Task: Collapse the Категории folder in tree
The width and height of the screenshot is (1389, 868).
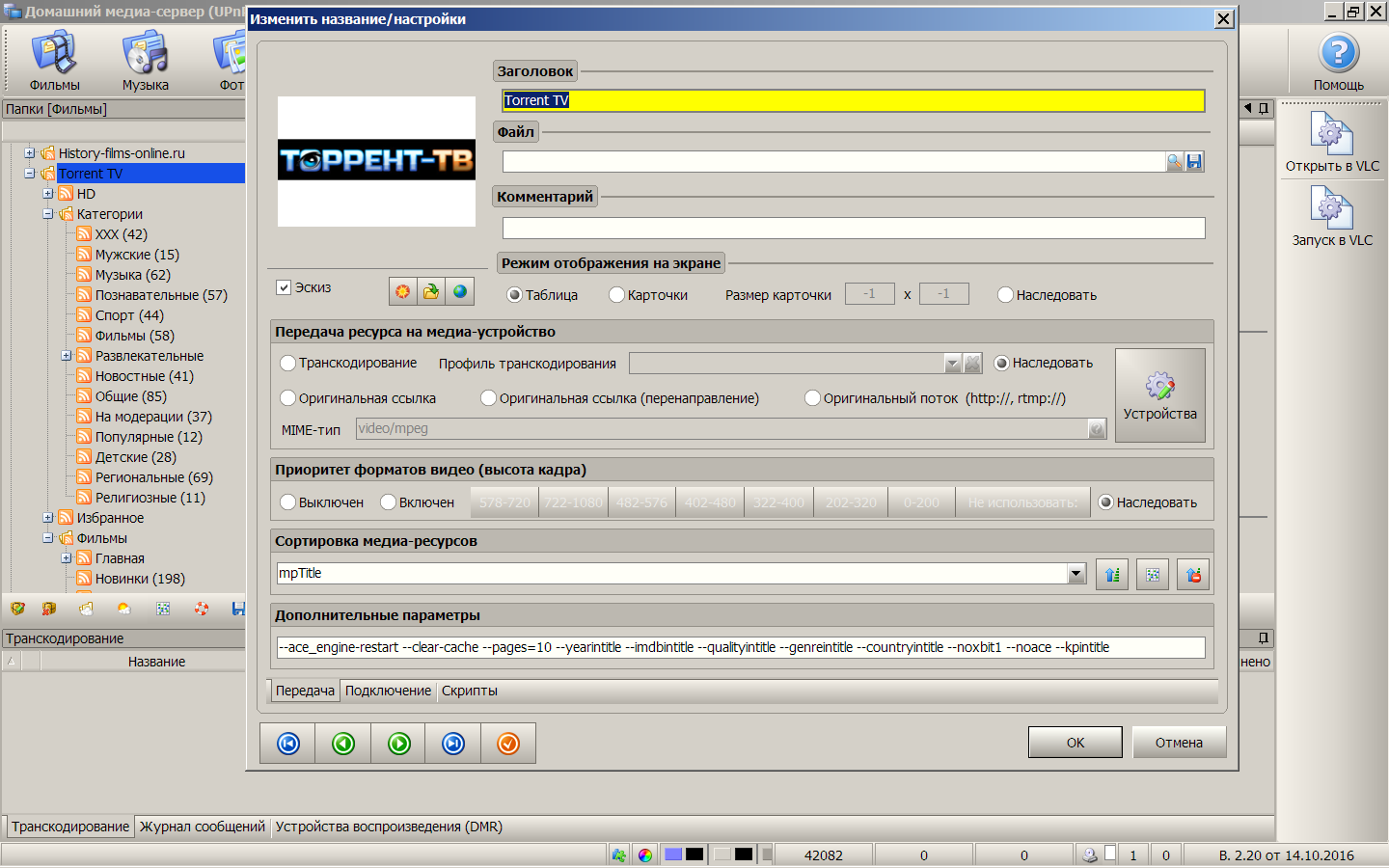Action: (48, 214)
